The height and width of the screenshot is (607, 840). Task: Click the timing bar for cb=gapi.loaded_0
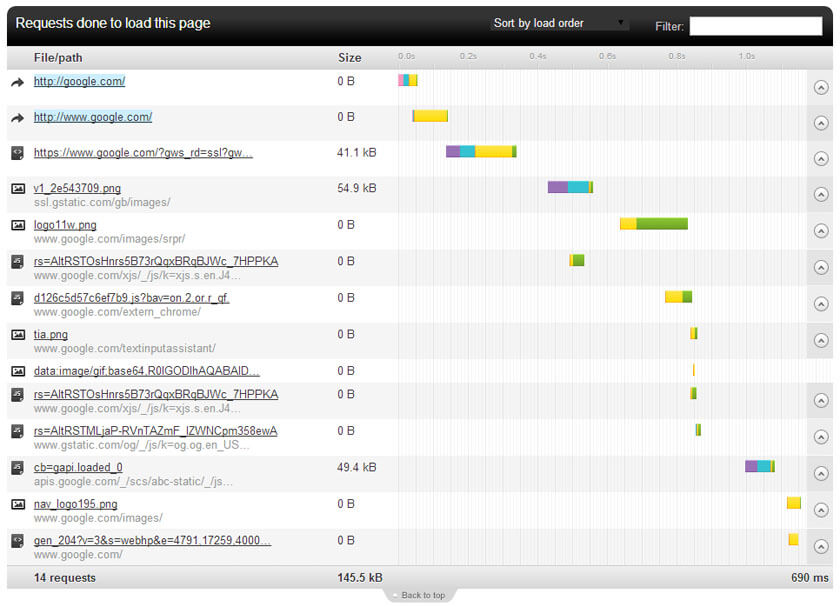point(760,466)
